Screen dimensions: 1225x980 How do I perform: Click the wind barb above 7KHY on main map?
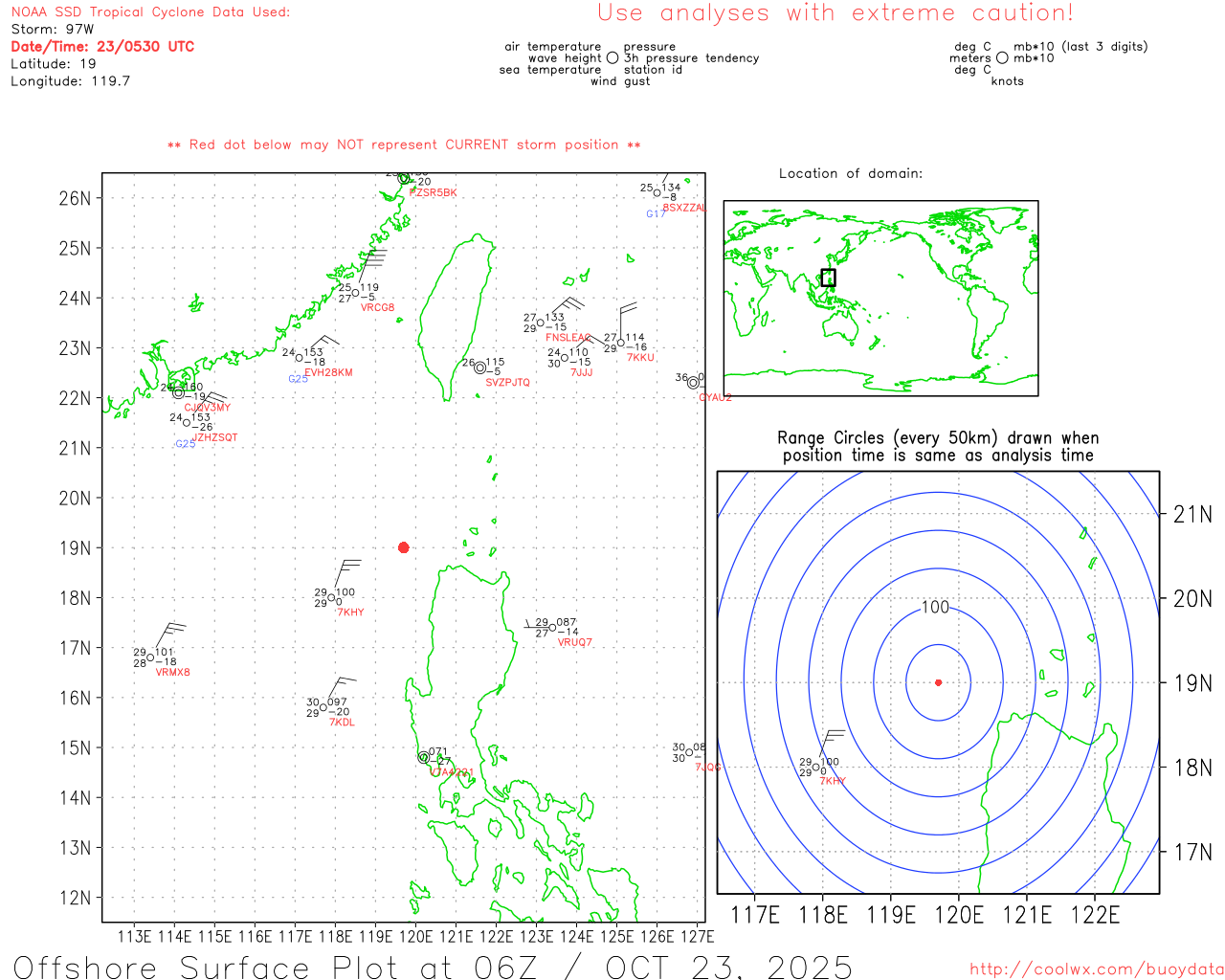coord(346,574)
